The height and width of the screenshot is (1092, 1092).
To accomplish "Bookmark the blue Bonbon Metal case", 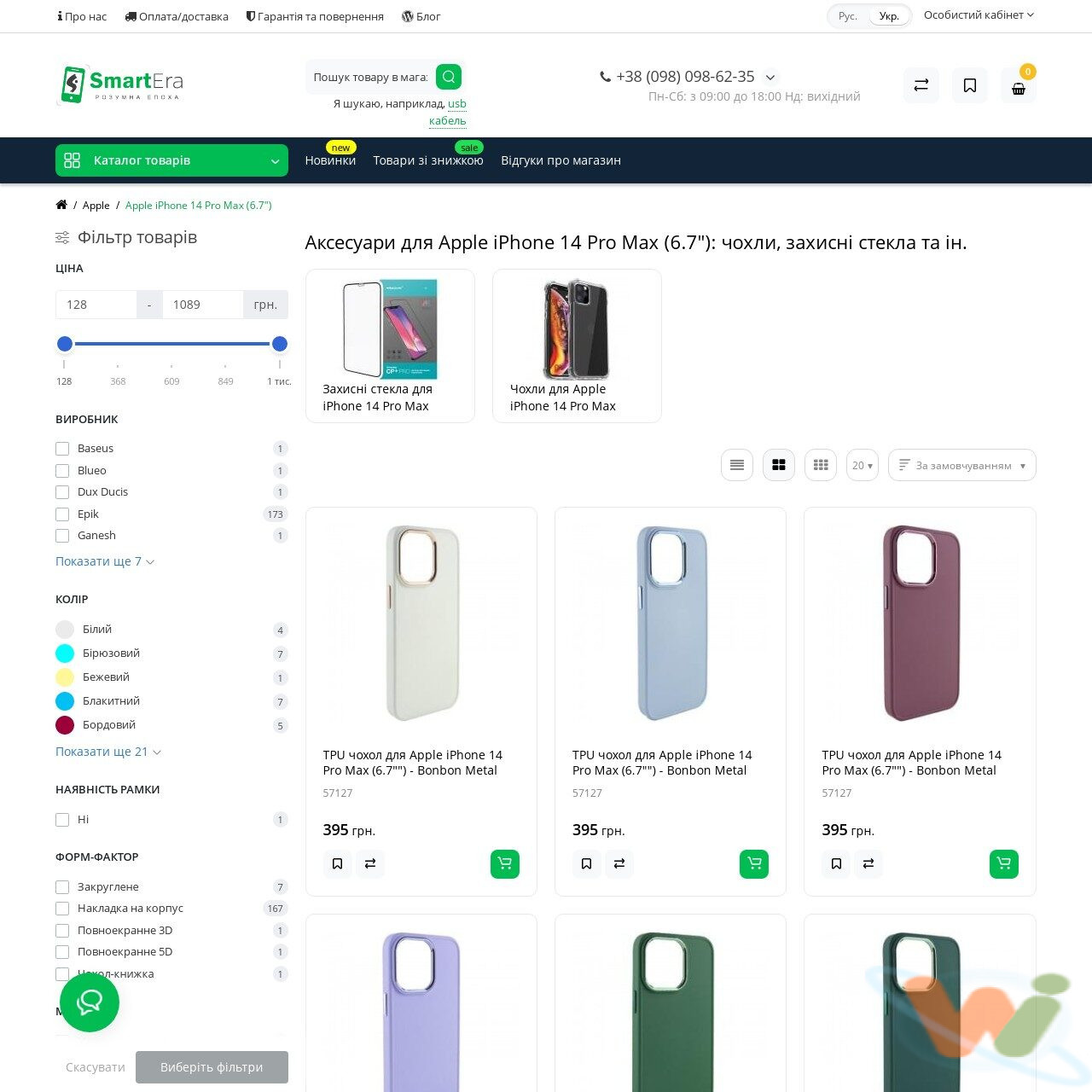I will coord(587,863).
